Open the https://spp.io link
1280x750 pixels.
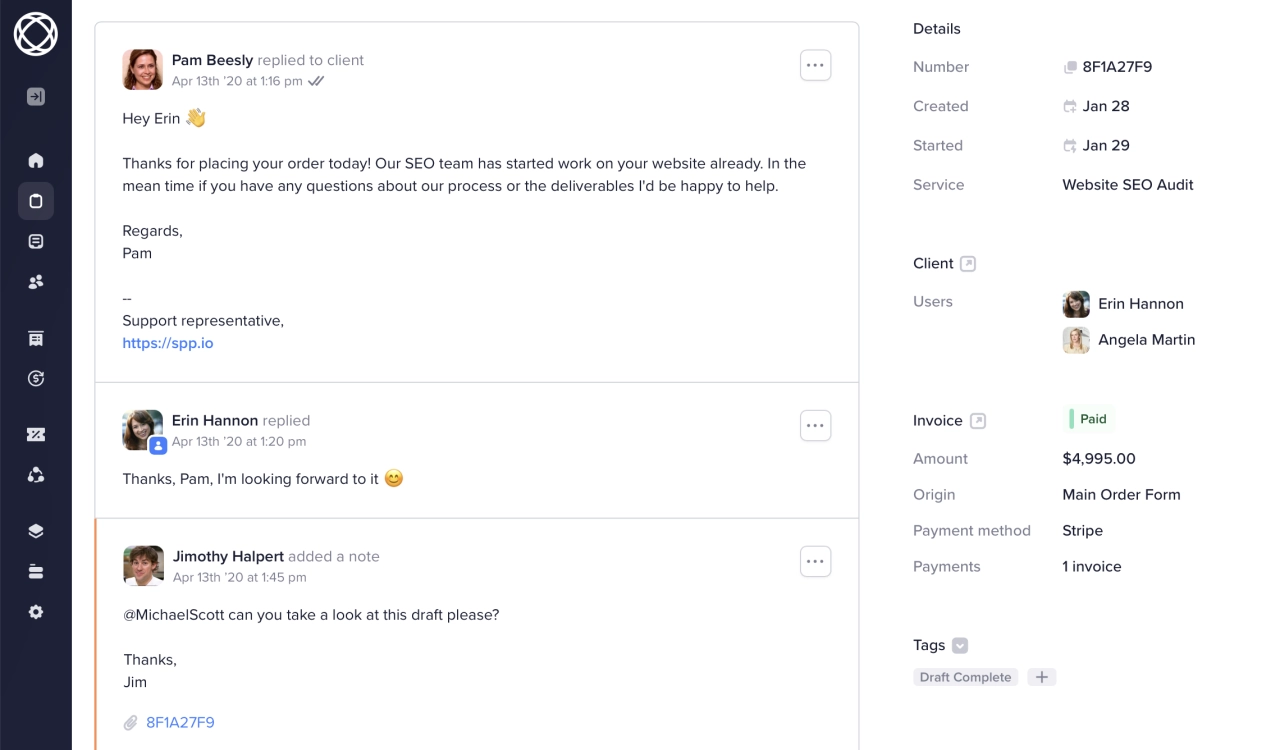click(x=168, y=343)
